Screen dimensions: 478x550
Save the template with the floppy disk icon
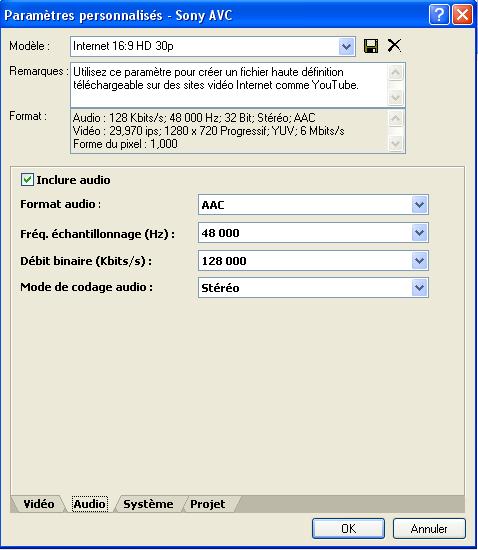[x=371, y=46]
